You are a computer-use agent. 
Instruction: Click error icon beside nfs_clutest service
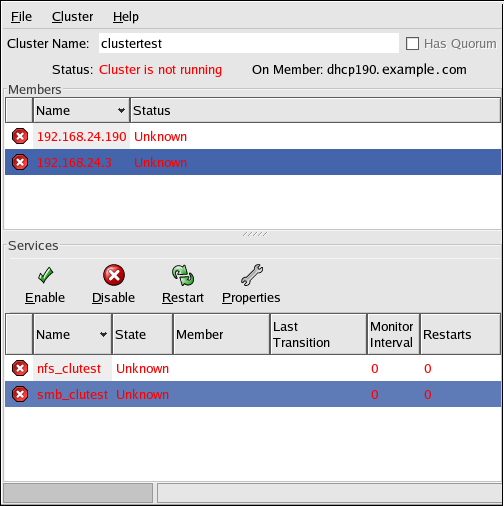point(20,368)
